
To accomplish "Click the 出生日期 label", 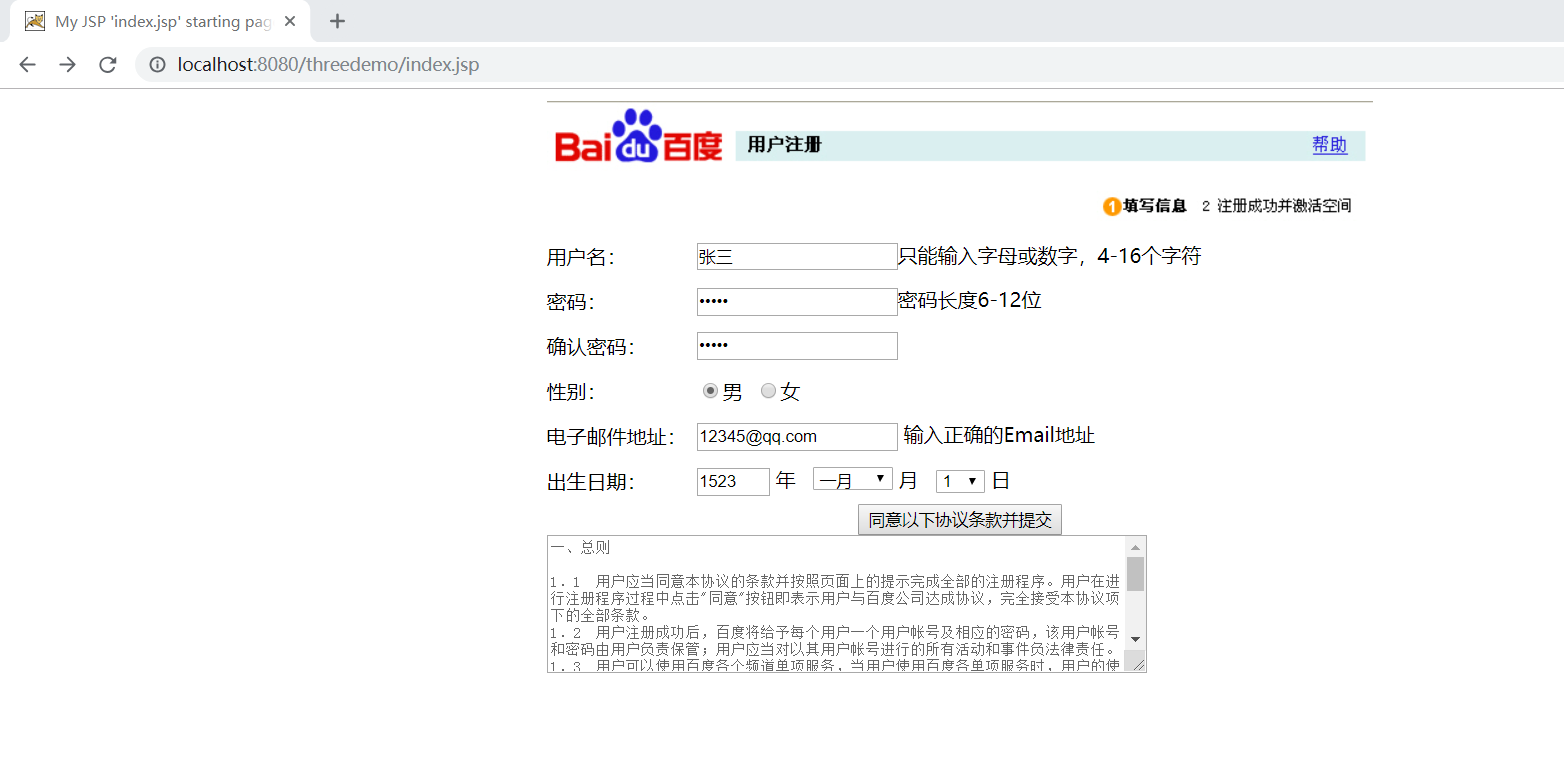I will (x=590, y=482).
